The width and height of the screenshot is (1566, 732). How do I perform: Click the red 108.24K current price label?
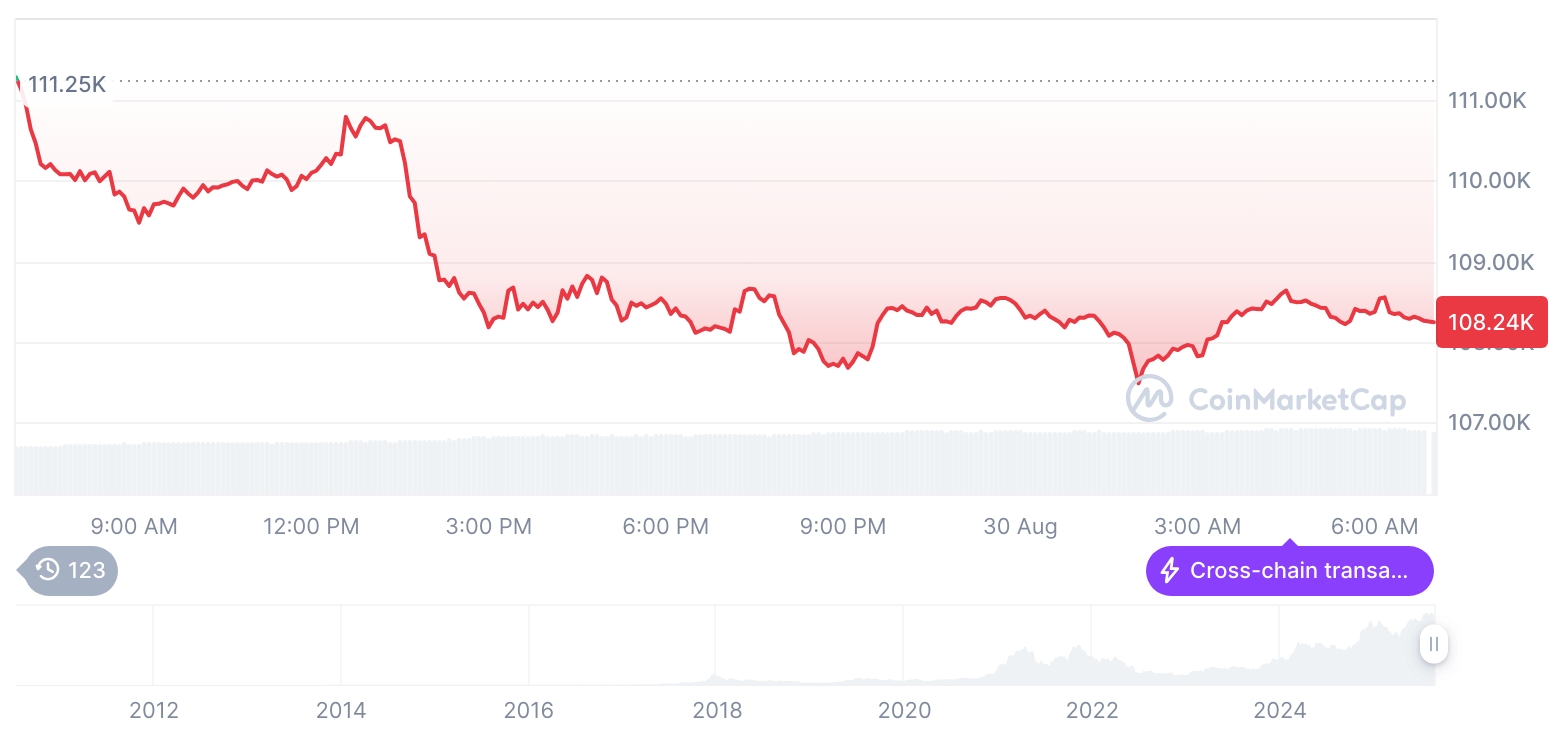click(1491, 322)
